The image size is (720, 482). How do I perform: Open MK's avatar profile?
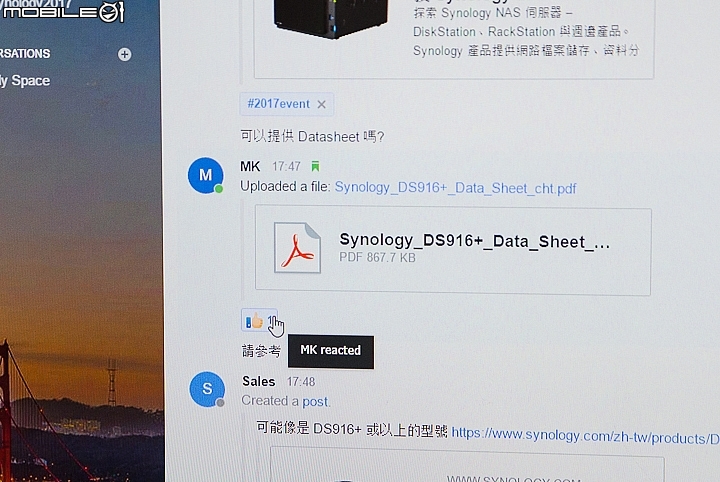(205, 175)
